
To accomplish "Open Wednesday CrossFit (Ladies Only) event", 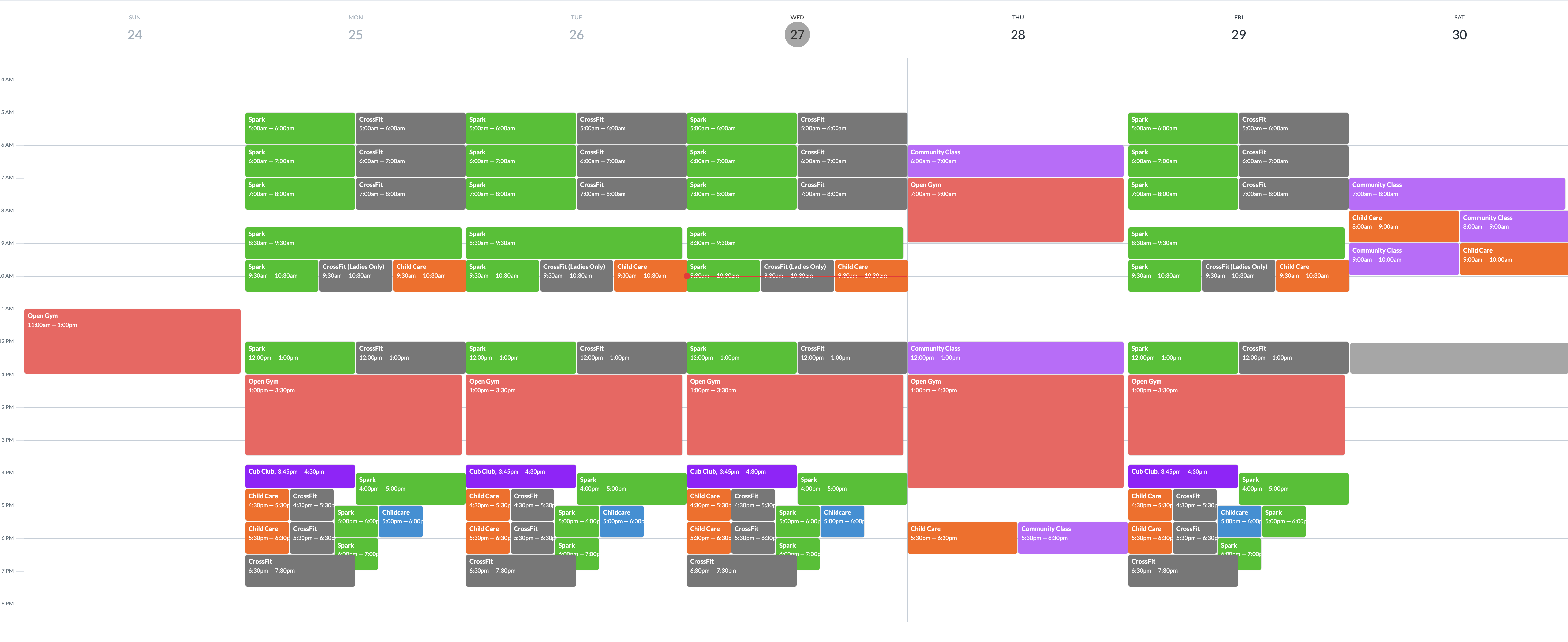I will (x=797, y=276).
